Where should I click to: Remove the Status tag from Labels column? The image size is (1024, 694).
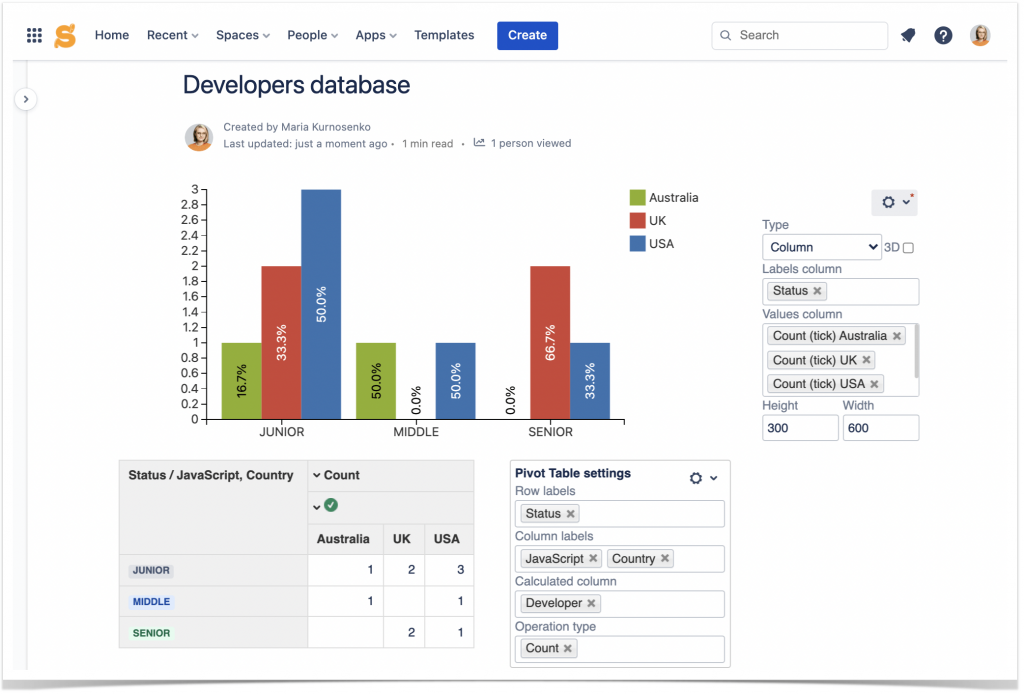pyautogui.click(x=815, y=290)
